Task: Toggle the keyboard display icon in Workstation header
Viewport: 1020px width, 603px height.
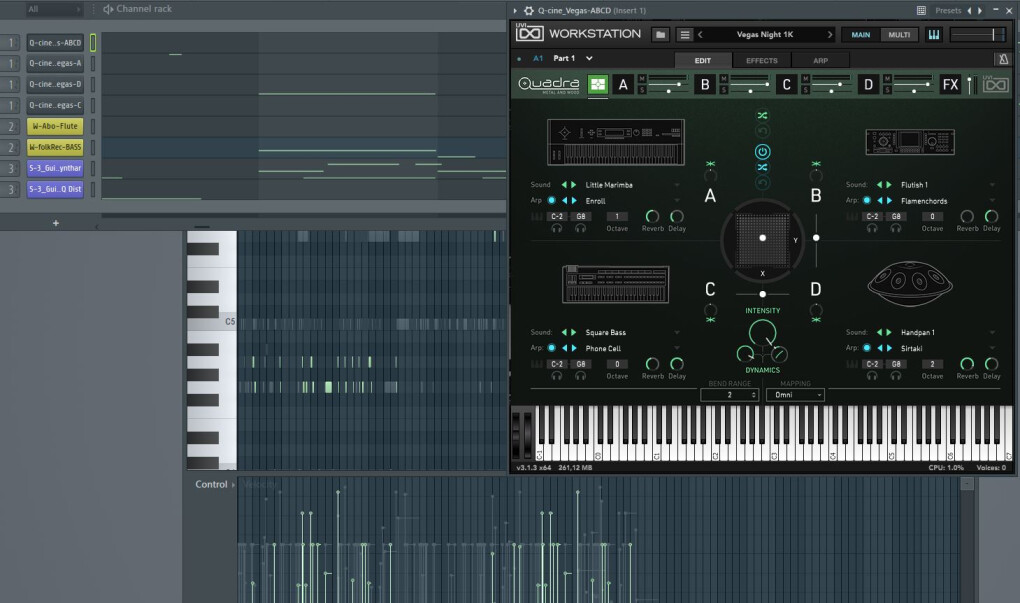Action: tap(934, 34)
